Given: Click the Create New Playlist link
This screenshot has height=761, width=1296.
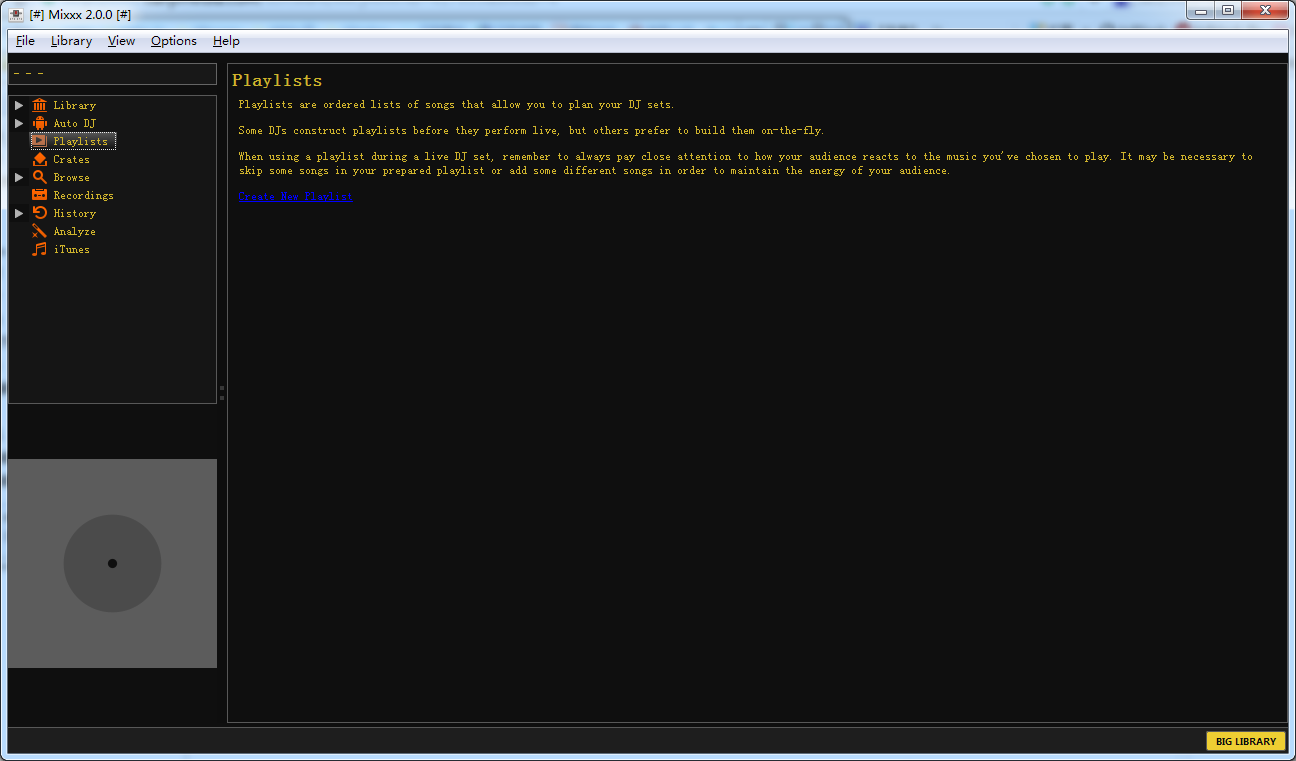Looking at the screenshot, I should (x=295, y=196).
